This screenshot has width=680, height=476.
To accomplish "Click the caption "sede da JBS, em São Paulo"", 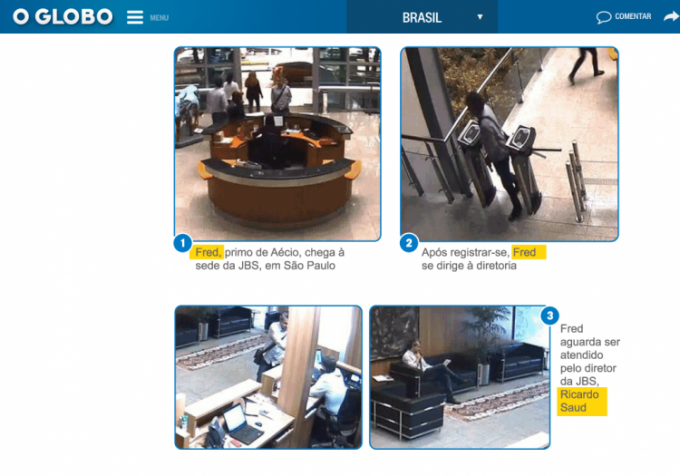I will [x=265, y=266].
